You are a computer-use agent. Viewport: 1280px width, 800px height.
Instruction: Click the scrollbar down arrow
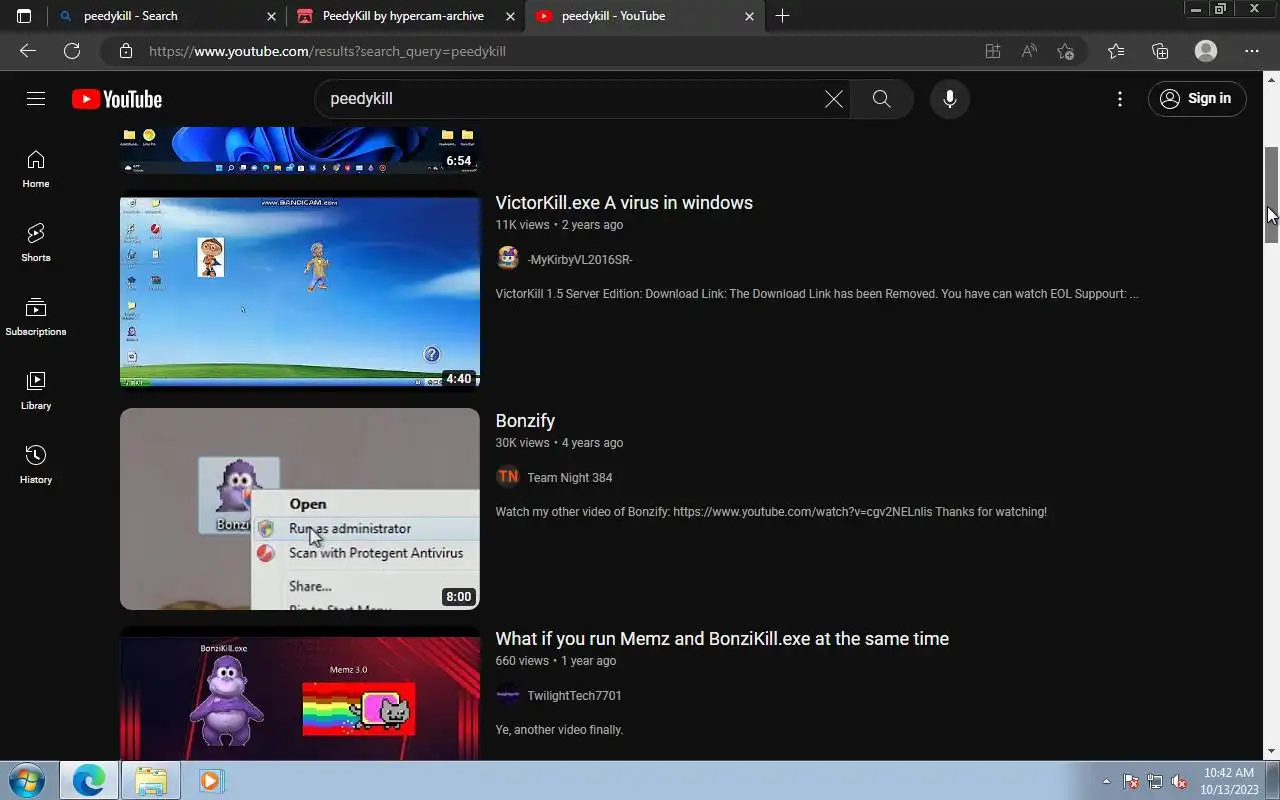tap(1271, 751)
